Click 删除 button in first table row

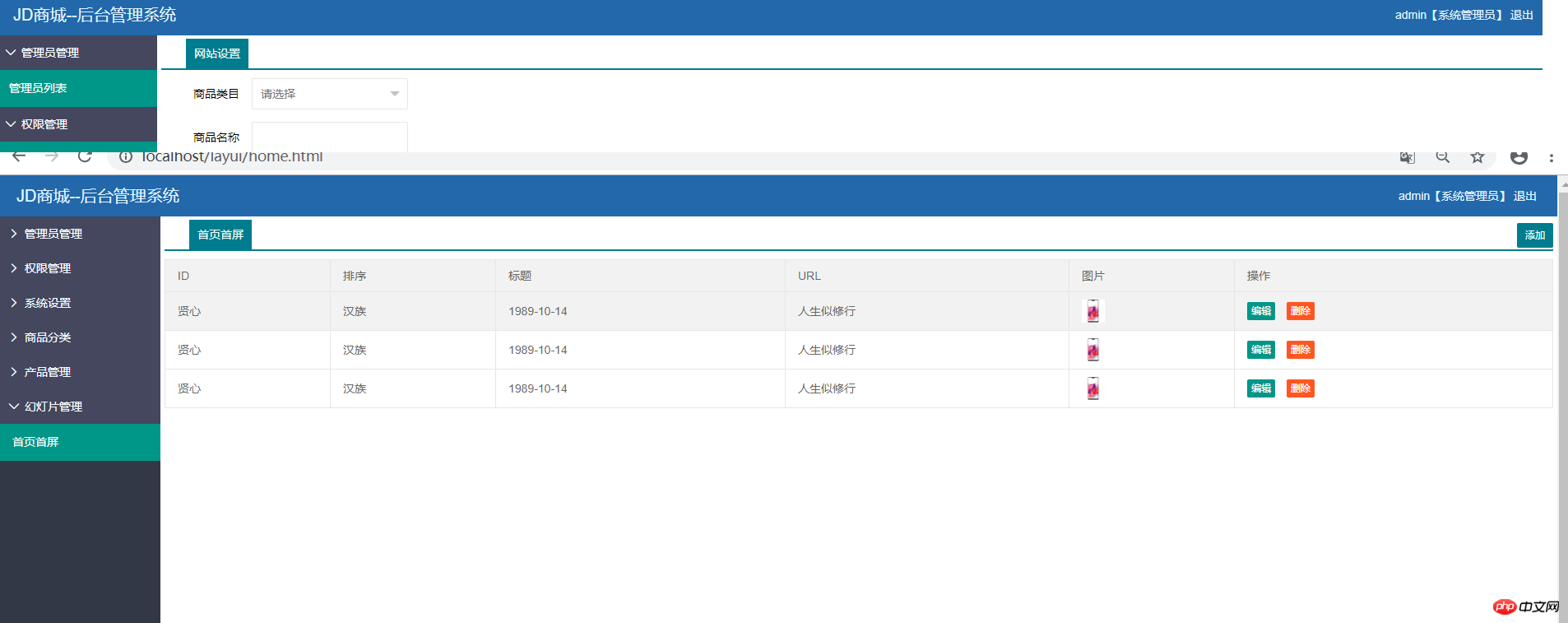click(x=1301, y=311)
